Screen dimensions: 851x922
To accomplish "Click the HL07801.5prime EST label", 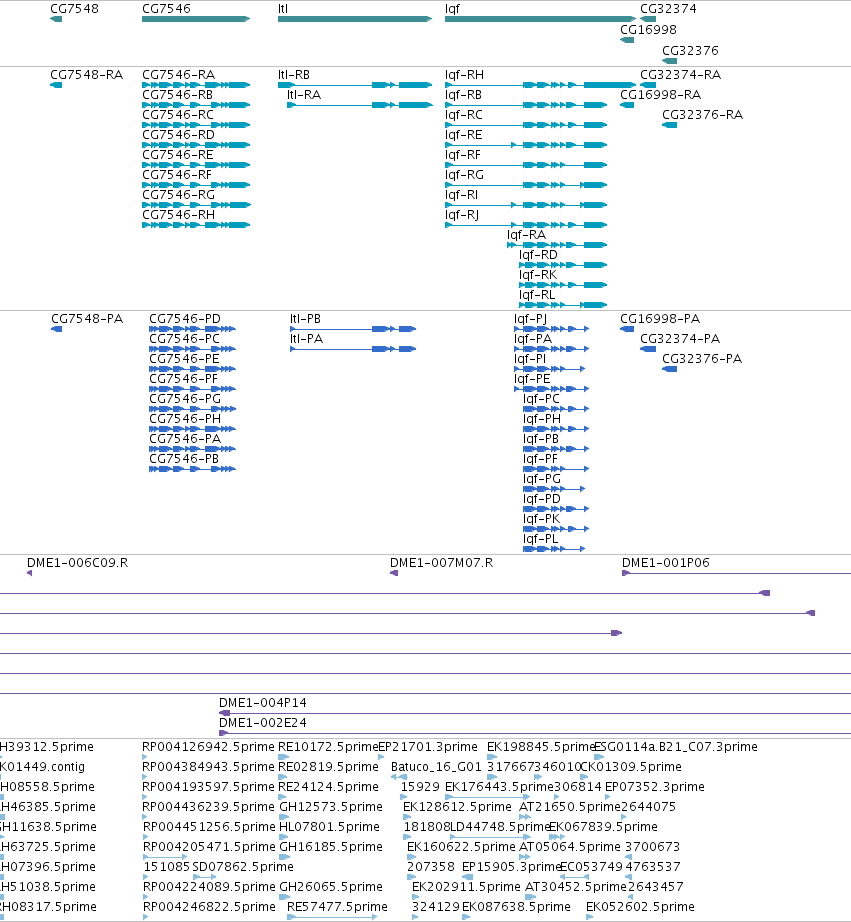I will (x=329, y=827).
